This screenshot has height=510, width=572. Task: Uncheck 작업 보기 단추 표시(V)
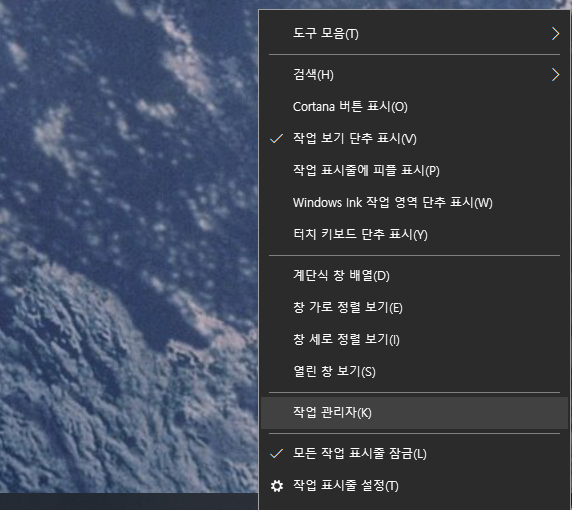[x=414, y=139]
